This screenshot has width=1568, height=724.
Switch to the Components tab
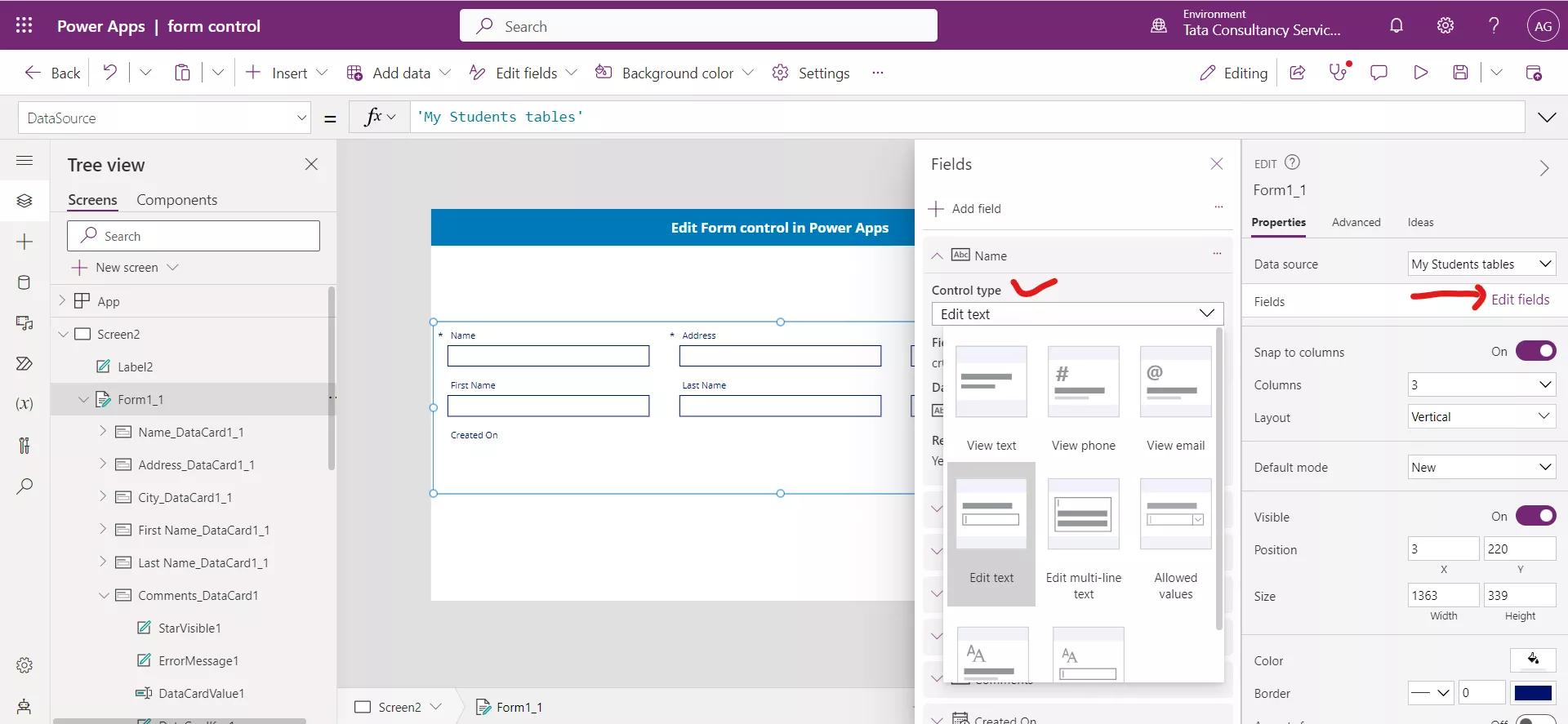pyautogui.click(x=176, y=200)
